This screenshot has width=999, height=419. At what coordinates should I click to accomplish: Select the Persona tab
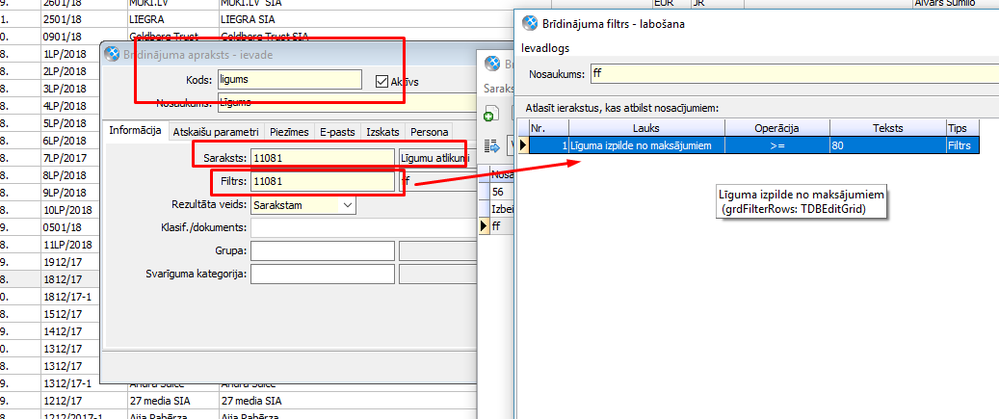(428, 132)
